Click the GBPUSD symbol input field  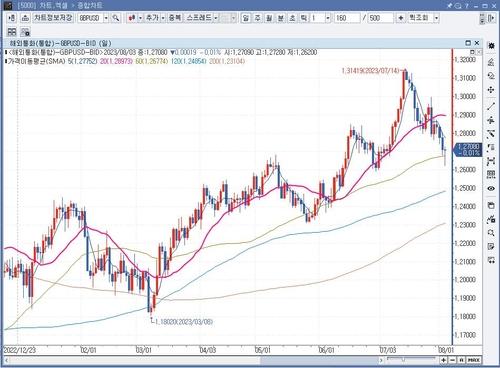[x=90, y=18]
